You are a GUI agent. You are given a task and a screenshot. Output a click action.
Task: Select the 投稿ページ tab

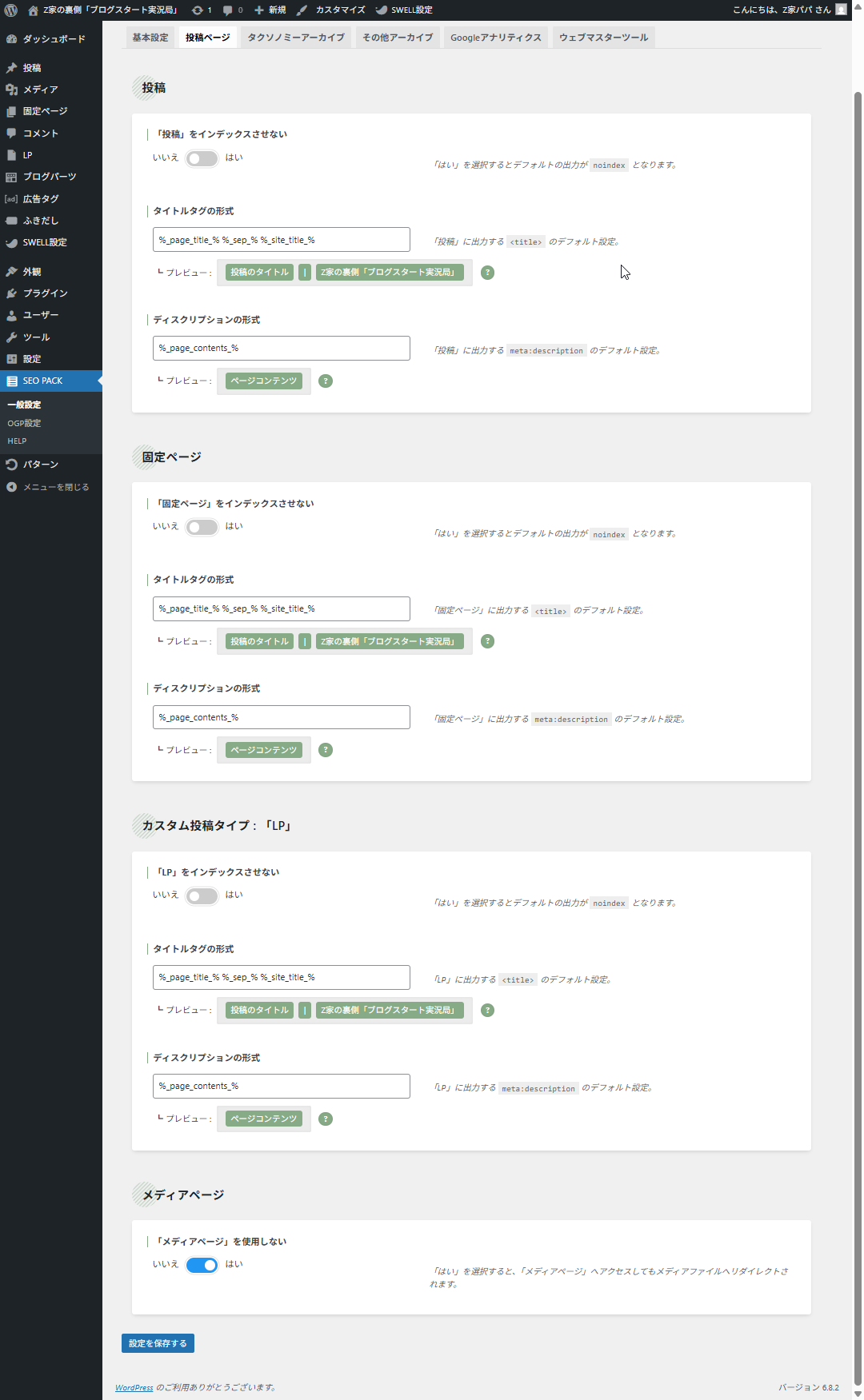point(208,38)
